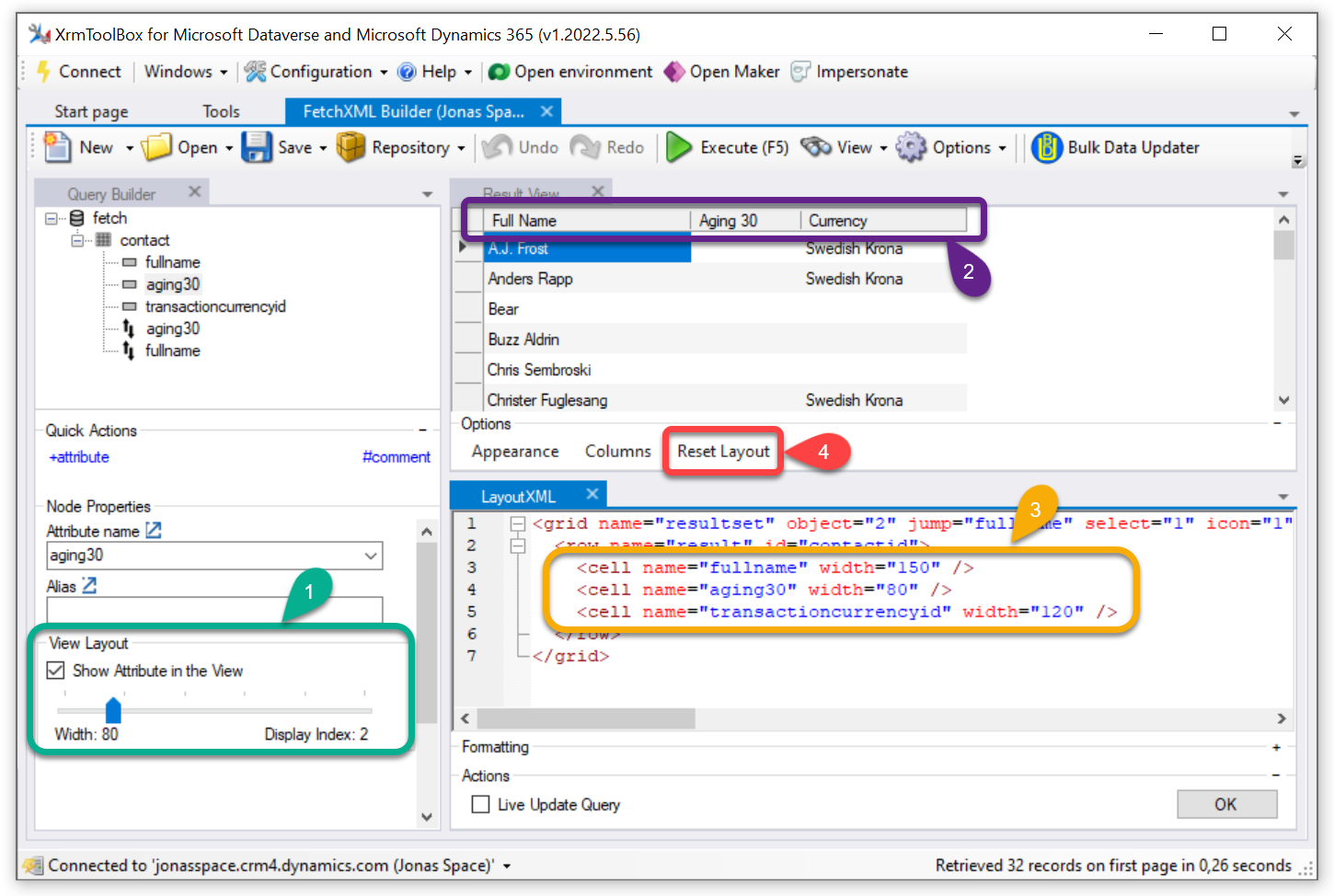Click the New document icon
Viewport: 1334px width, 896px height.
coord(57,147)
